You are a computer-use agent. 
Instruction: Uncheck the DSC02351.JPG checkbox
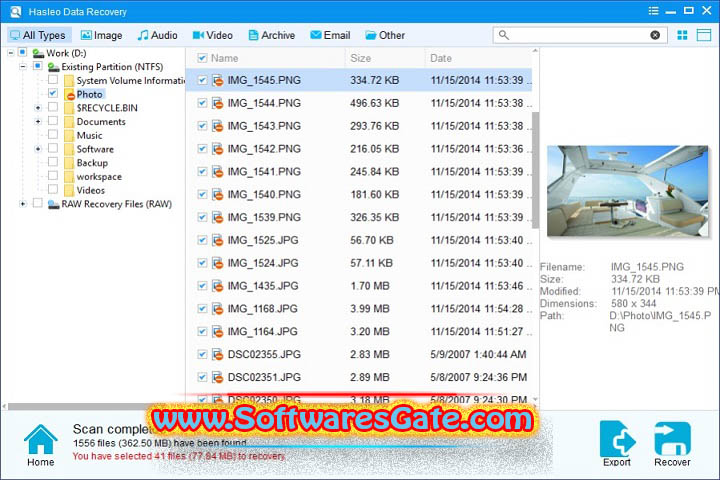click(x=202, y=377)
